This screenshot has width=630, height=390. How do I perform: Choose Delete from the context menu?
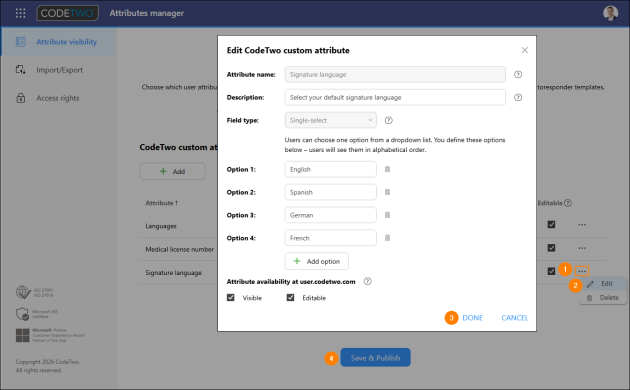pyautogui.click(x=603, y=298)
